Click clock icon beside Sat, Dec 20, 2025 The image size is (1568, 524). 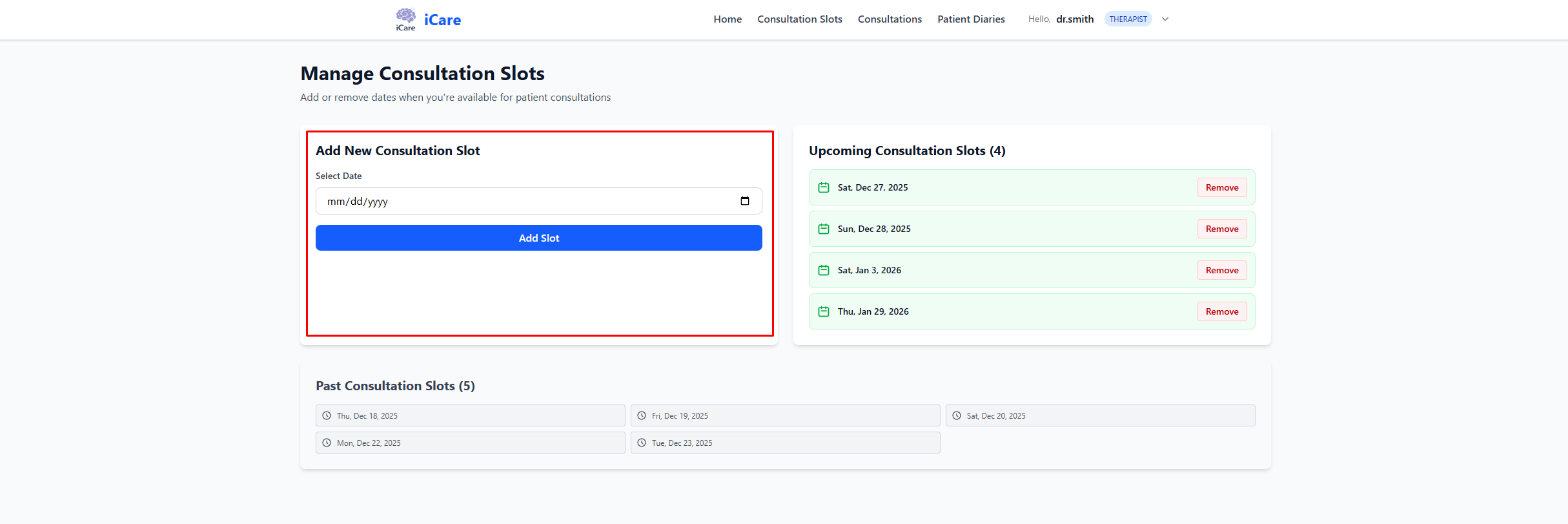(x=957, y=415)
